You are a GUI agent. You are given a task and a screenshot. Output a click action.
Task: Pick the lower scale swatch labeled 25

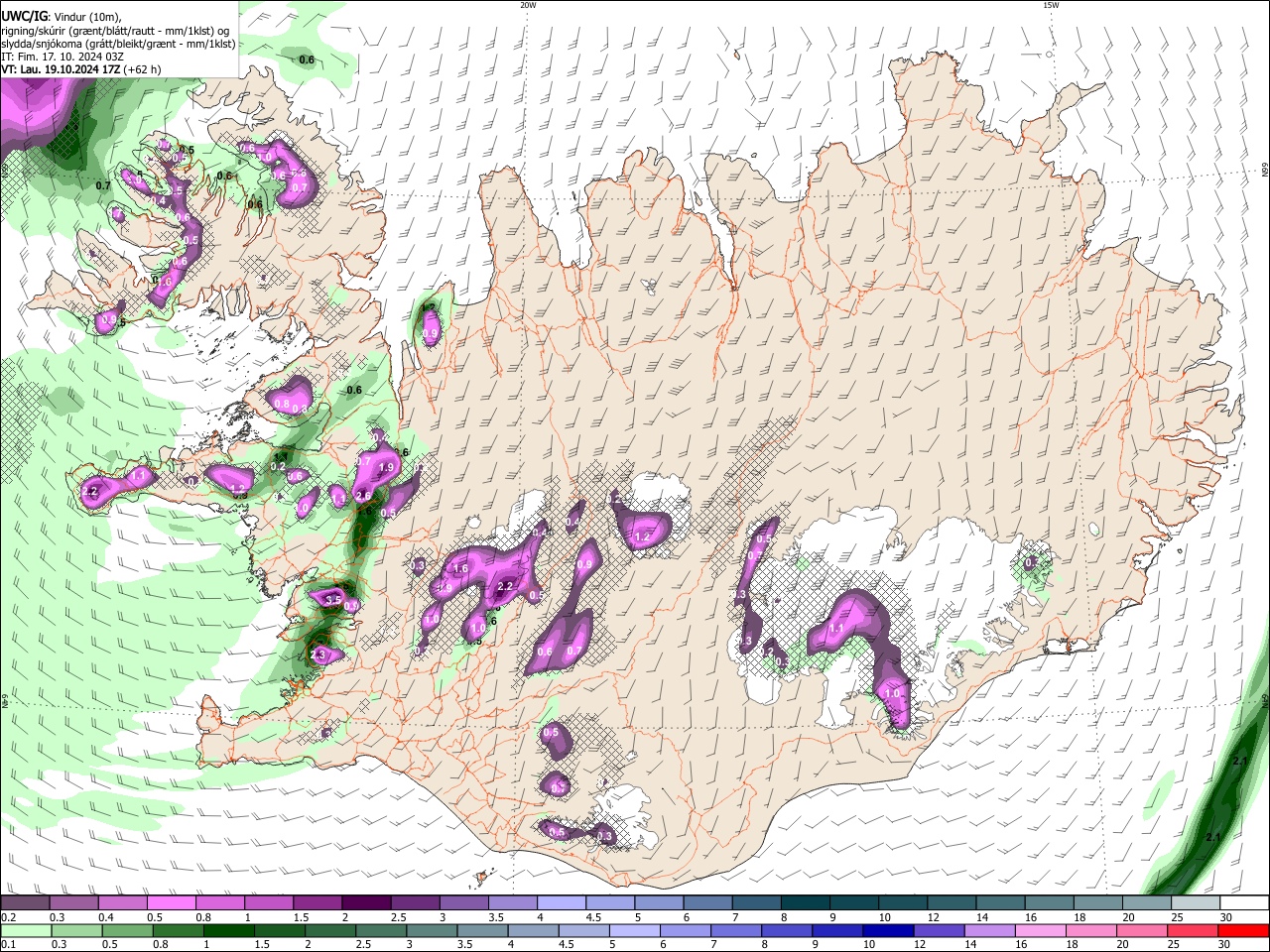pyautogui.click(x=1192, y=930)
